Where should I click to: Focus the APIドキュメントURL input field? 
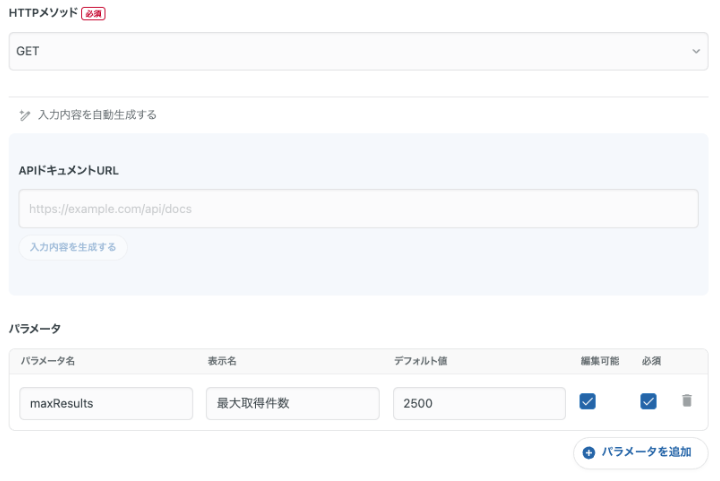point(358,209)
